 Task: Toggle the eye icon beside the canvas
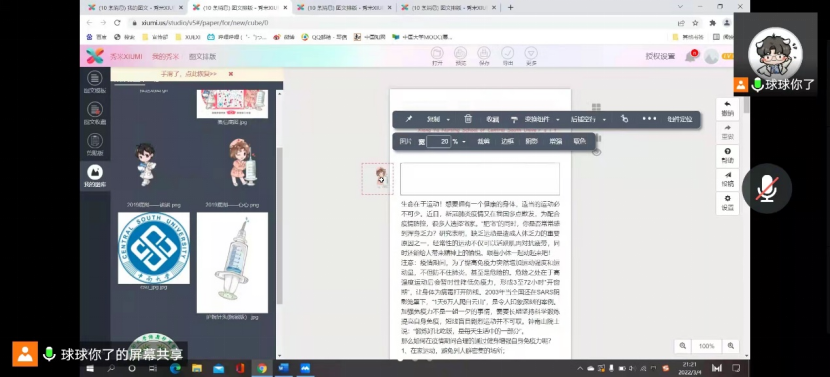(x=597, y=152)
